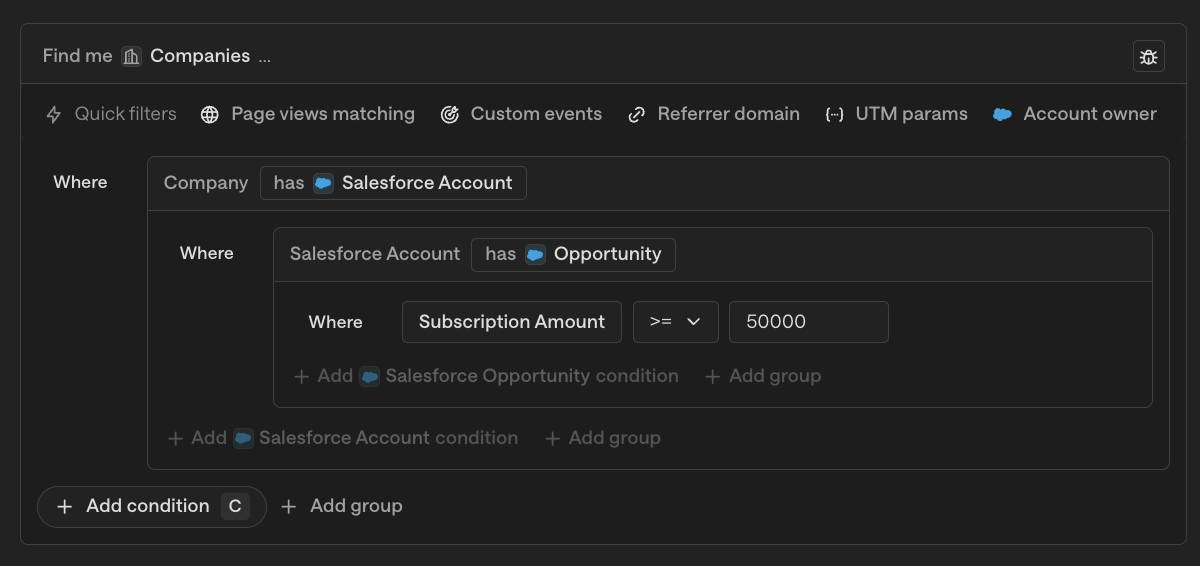Open the Page views matching filter
The width and height of the screenshot is (1200, 566).
click(x=308, y=114)
